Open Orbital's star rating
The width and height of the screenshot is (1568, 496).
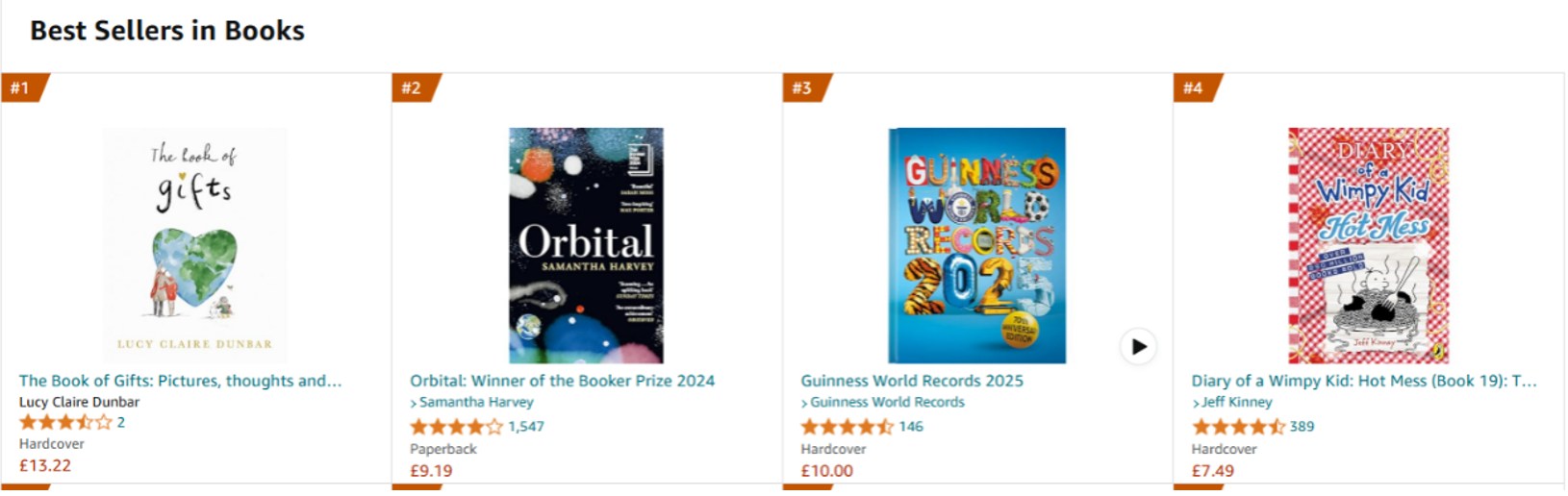[x=456, y=427]
